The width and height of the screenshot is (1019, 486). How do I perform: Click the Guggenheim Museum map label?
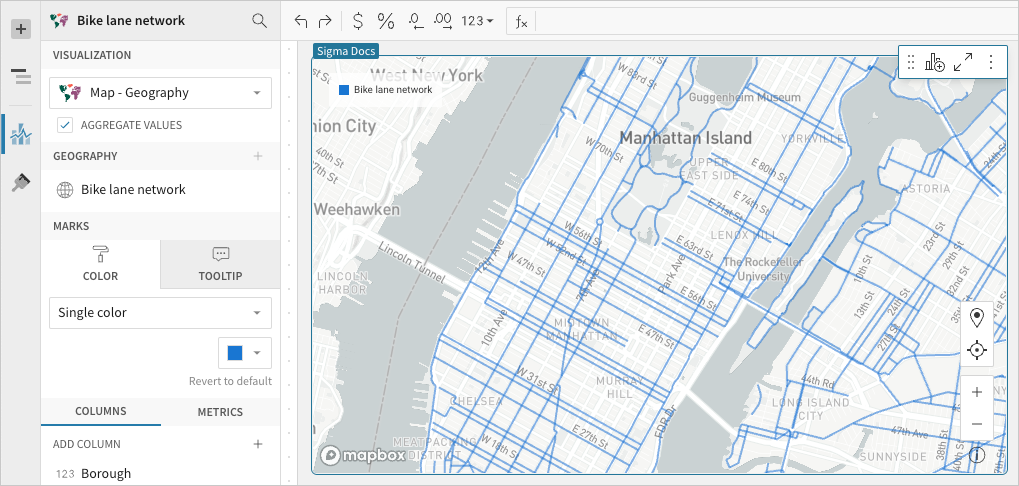tap(744, 97)
